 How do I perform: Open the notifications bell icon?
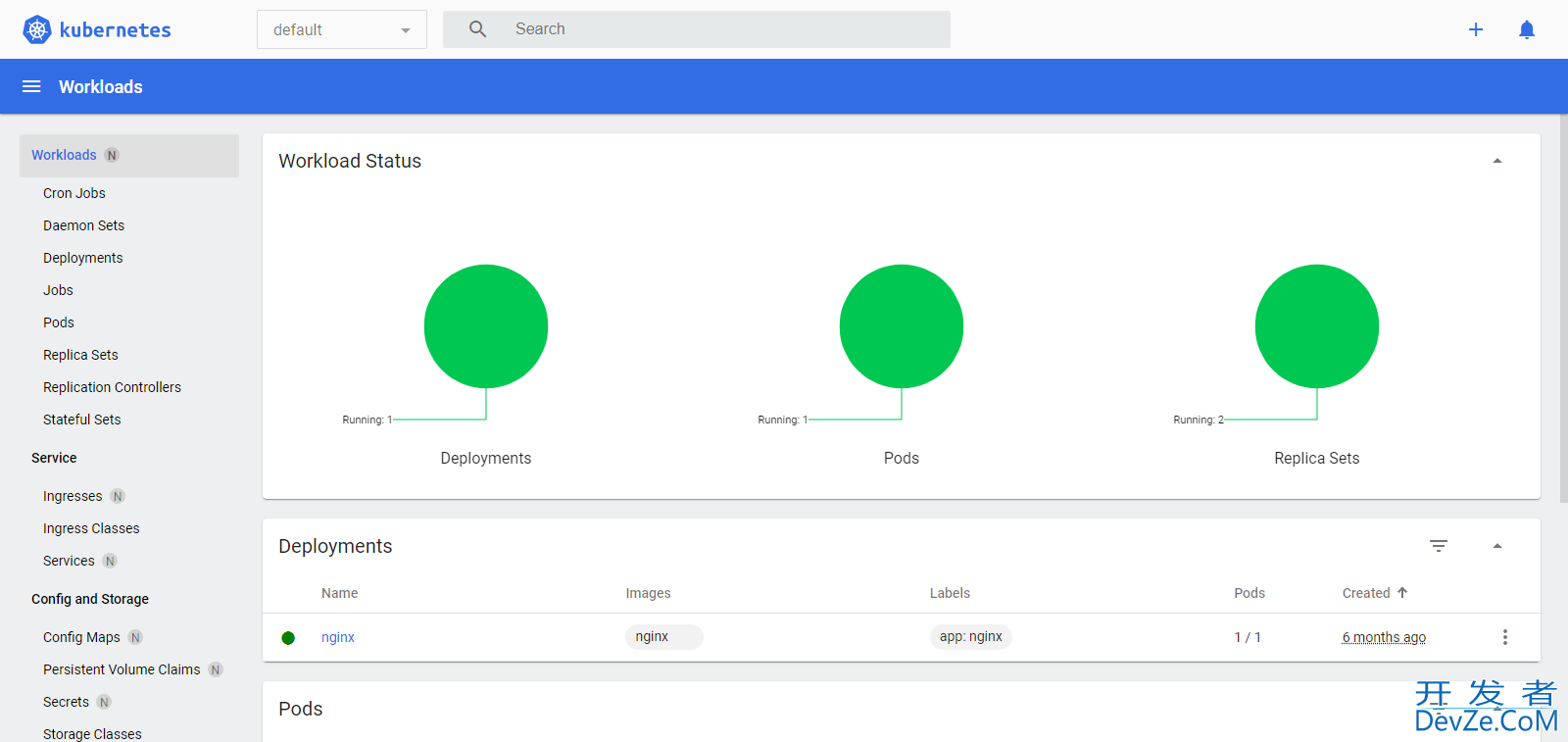click(1527, 29)
